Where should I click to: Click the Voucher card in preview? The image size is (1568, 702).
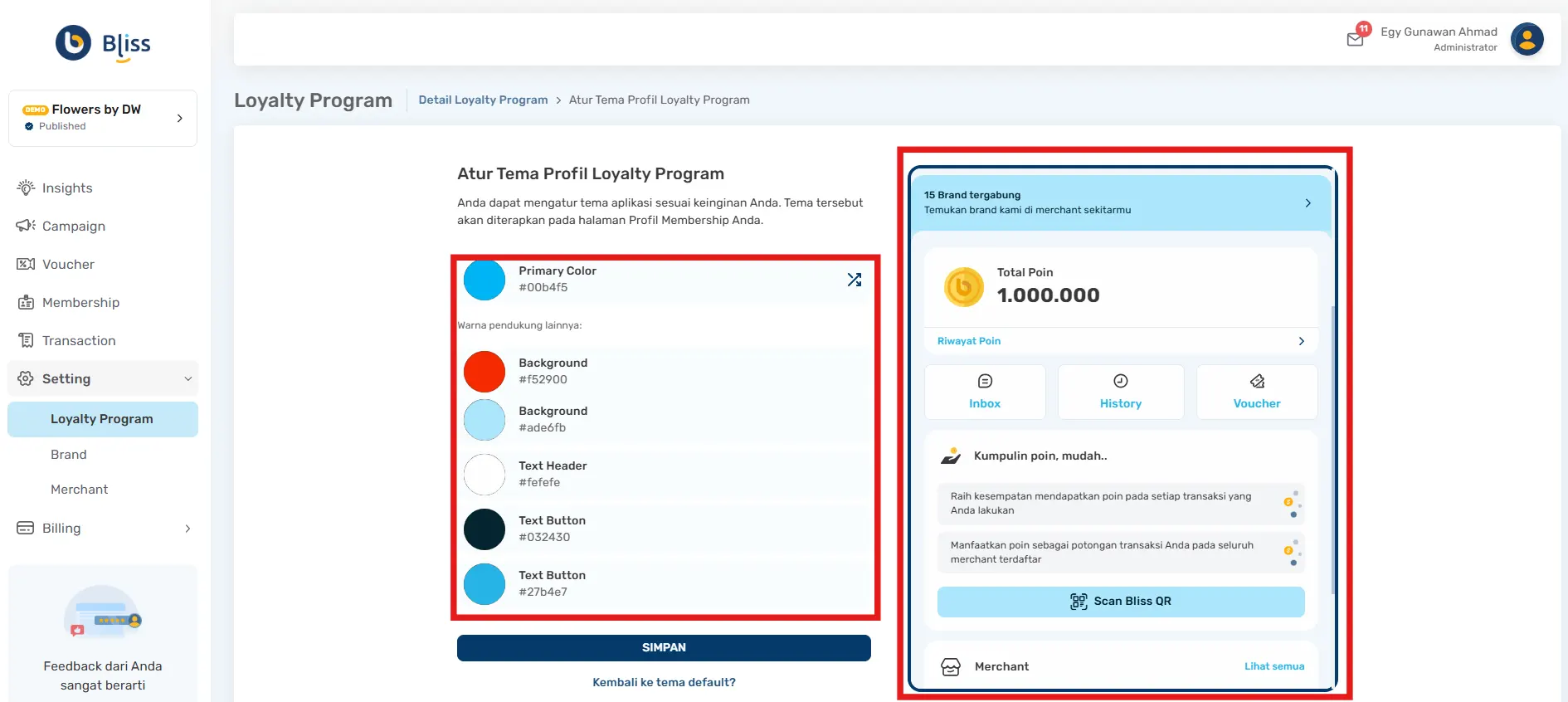pos(1257,392)
